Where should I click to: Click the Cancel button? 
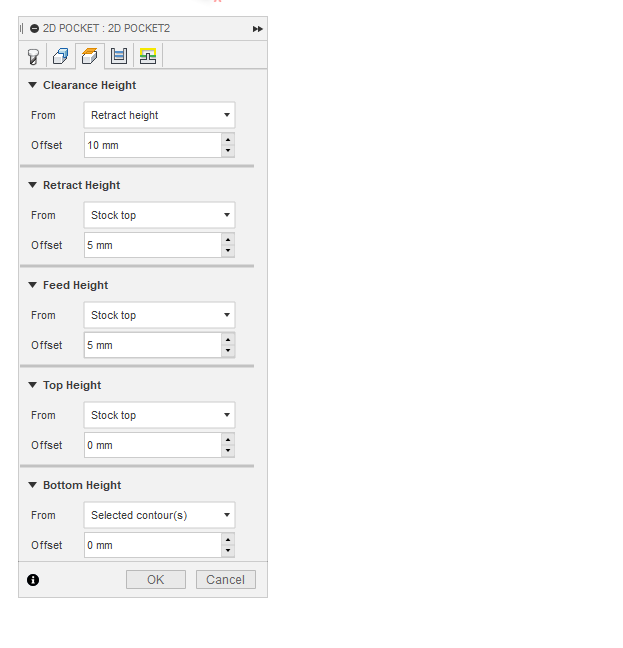tap(226, 580)
